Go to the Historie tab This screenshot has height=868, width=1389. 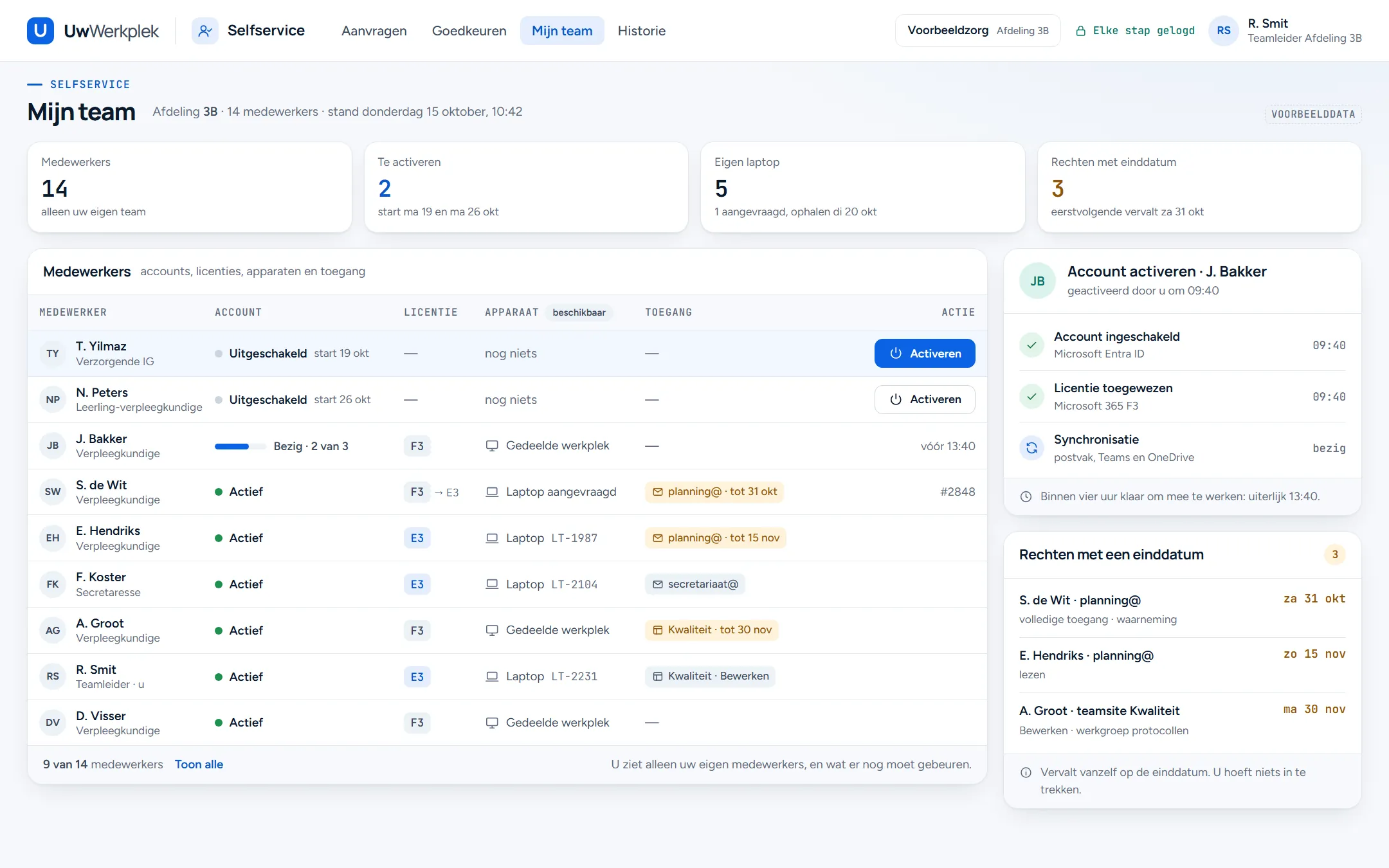pos(641,30)
